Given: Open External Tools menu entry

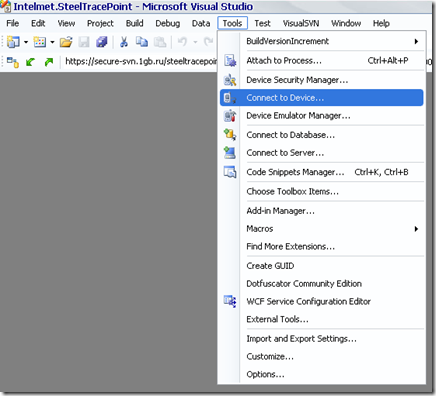Looking at the screenshot, I should (322, 319).
